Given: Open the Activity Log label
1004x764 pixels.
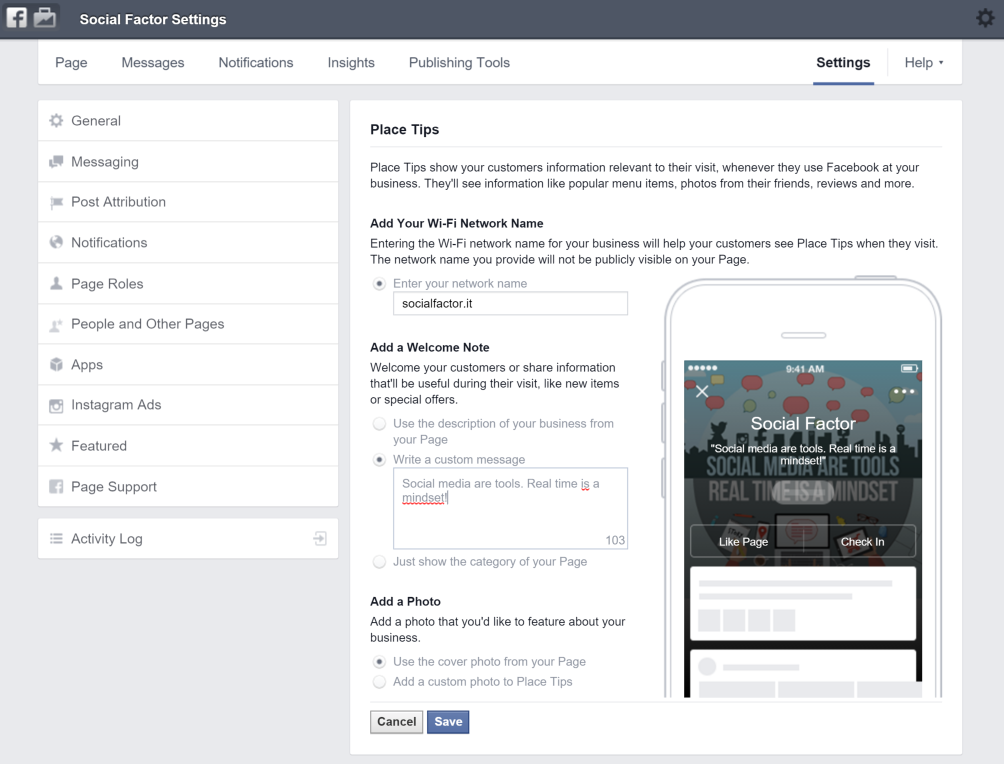Looking at the screenshot, I should 107,539.
